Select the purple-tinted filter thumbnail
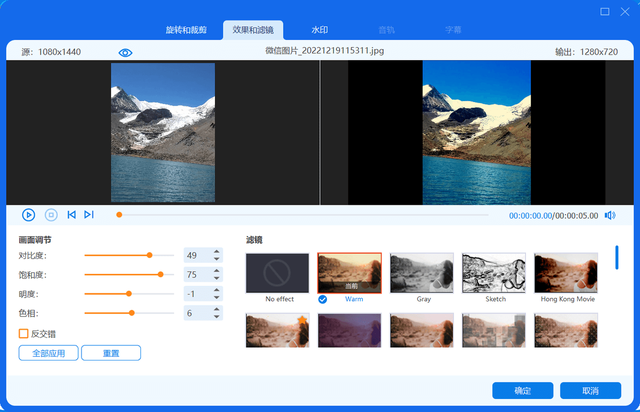 [349, 330]
